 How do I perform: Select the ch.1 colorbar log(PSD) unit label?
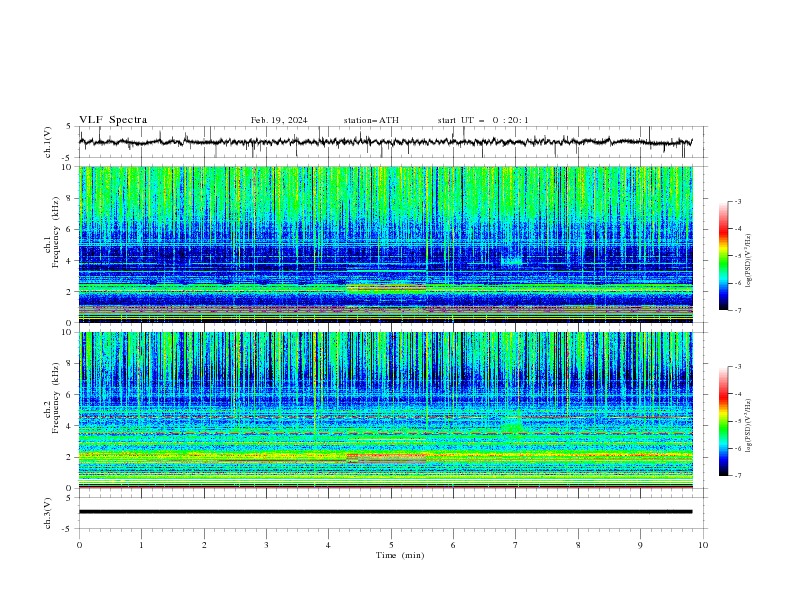[749, 260]
